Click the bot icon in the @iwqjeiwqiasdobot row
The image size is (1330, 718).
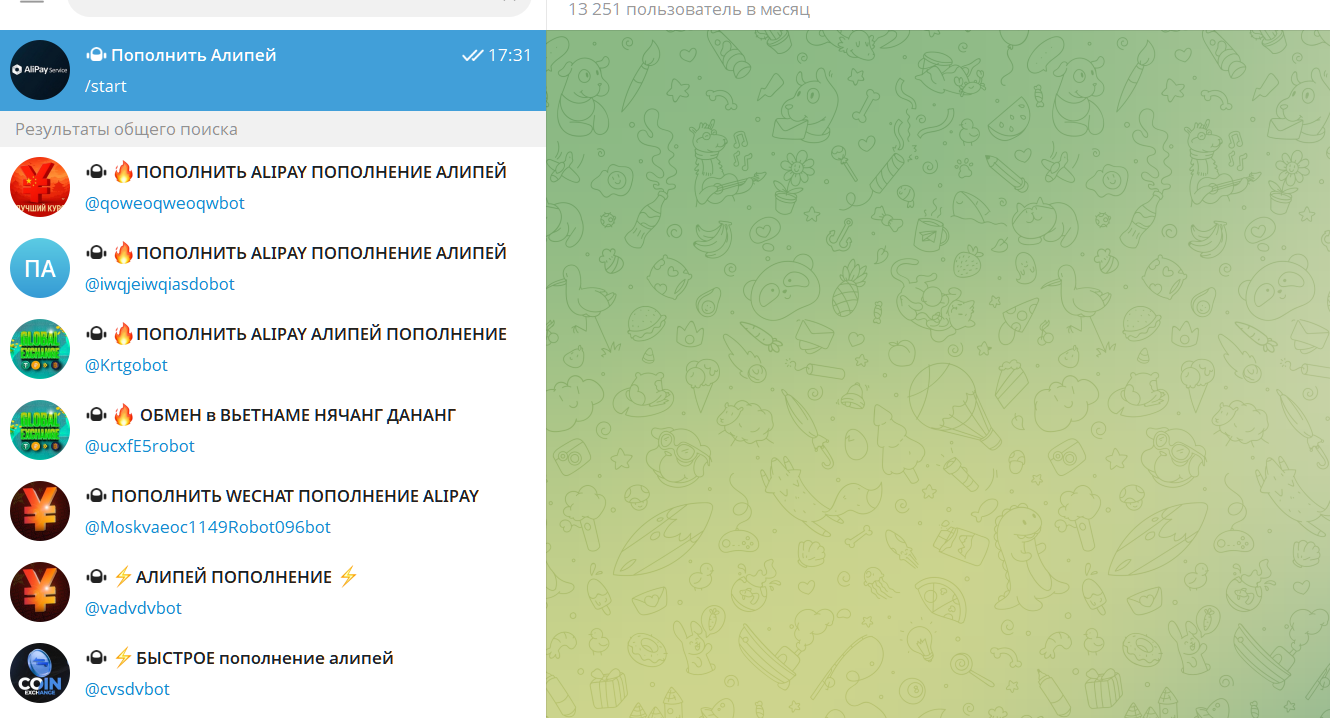96,253
